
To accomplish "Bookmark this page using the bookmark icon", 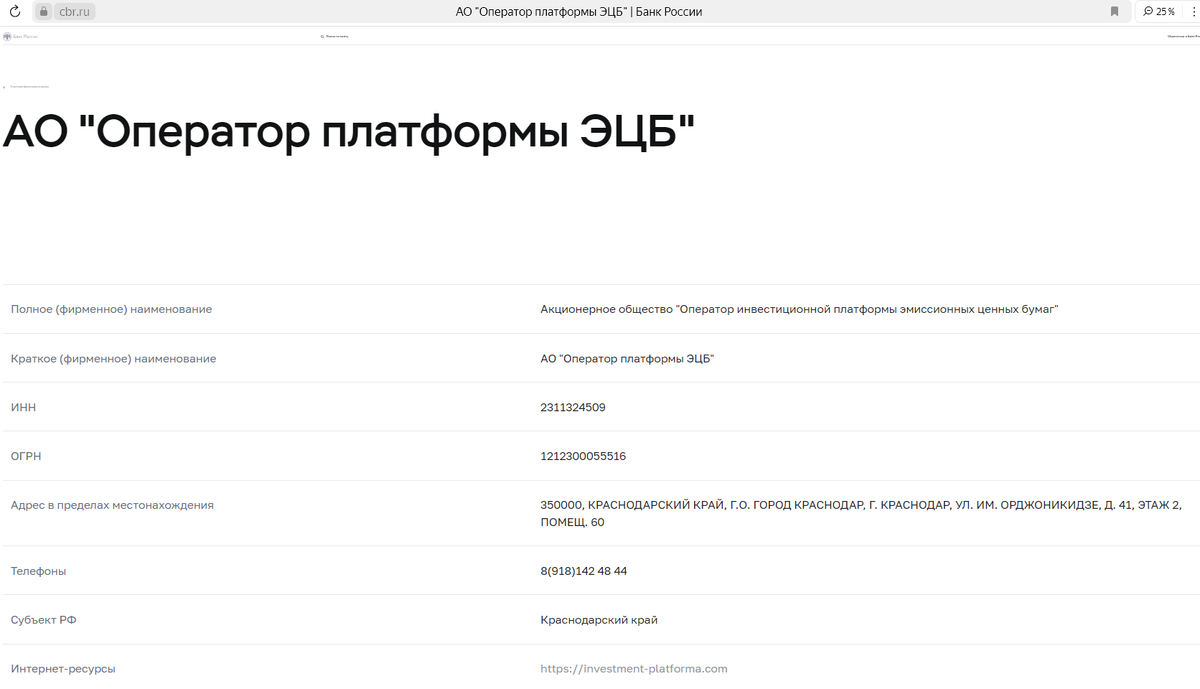I will pos(1113,11).
